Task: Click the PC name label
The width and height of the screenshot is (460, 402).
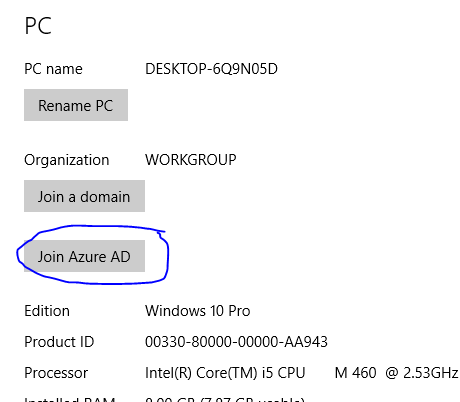Action: 53,69
